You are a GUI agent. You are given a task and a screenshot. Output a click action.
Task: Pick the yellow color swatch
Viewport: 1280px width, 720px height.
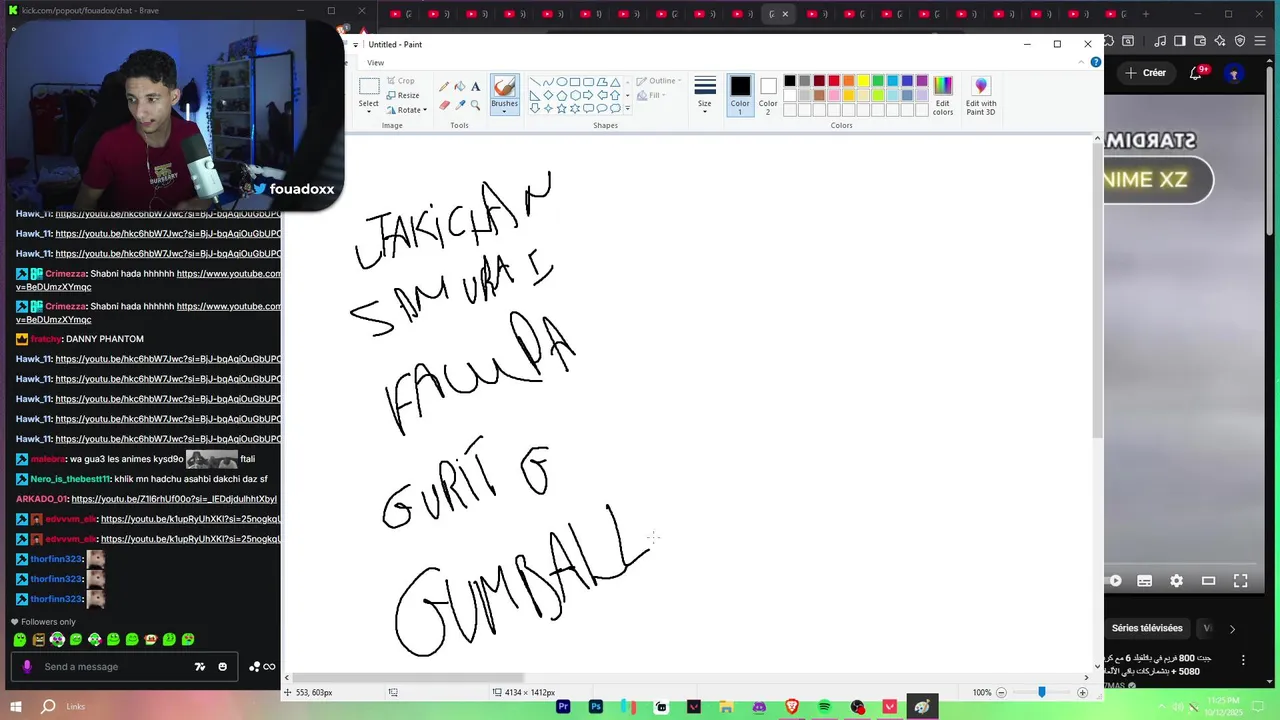click(x=863, y=81)
